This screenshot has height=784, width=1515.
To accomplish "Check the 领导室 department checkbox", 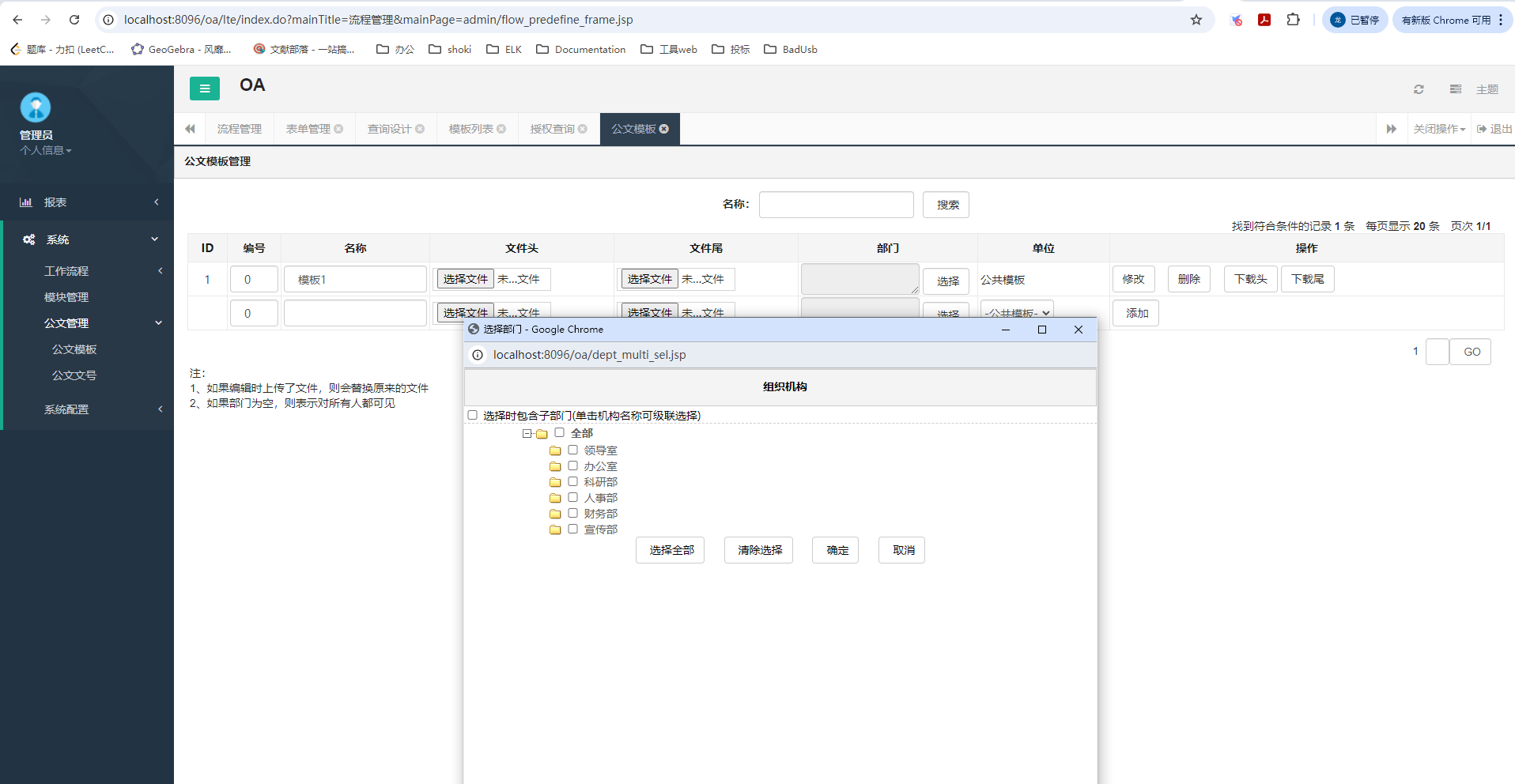I will click(x=573, y=450).
